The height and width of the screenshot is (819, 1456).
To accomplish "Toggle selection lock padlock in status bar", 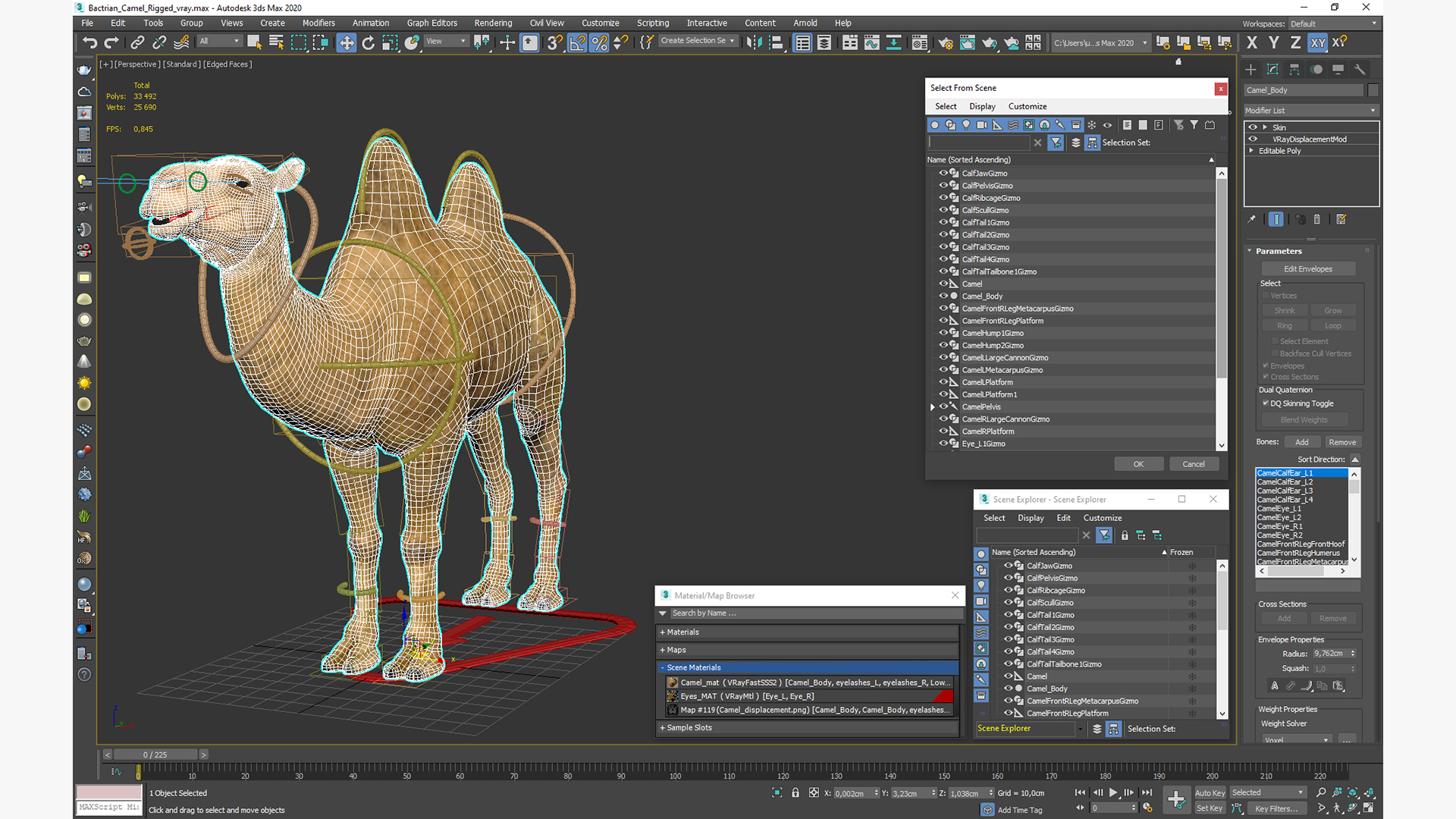I will click(795, 792).
